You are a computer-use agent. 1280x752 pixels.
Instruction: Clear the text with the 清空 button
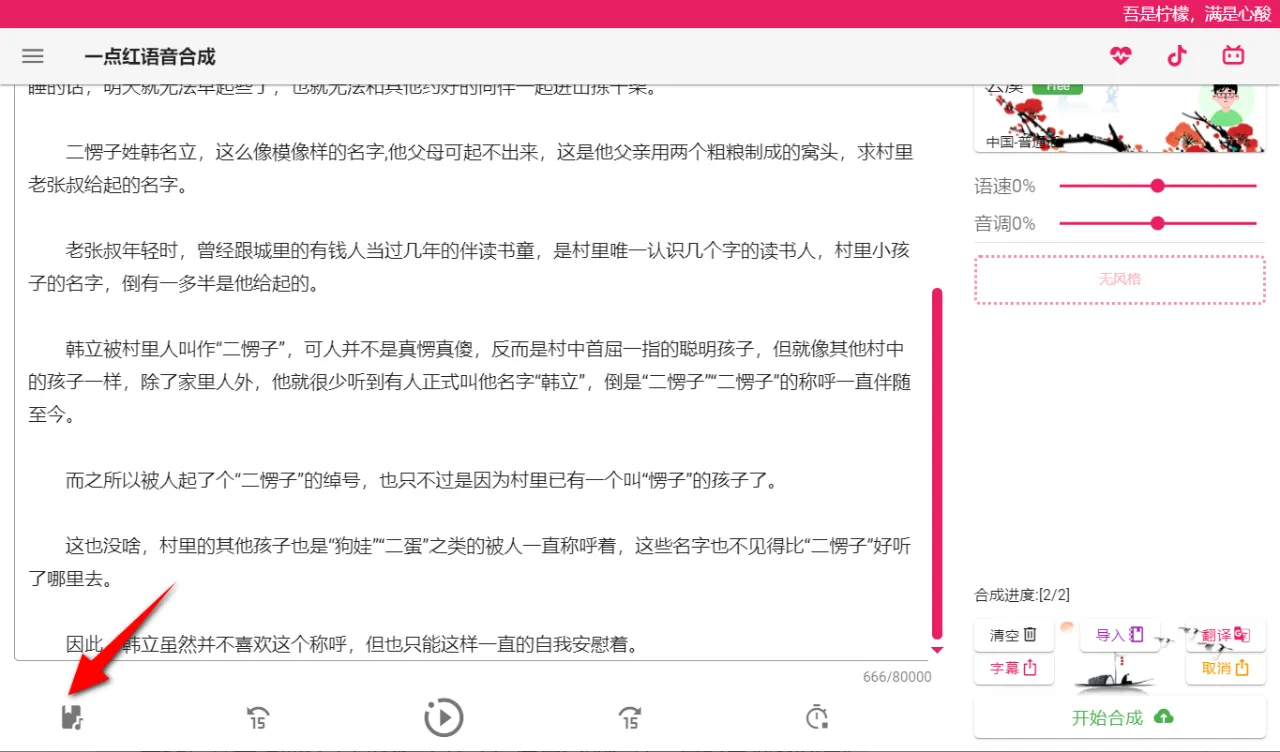(1014, 634)
